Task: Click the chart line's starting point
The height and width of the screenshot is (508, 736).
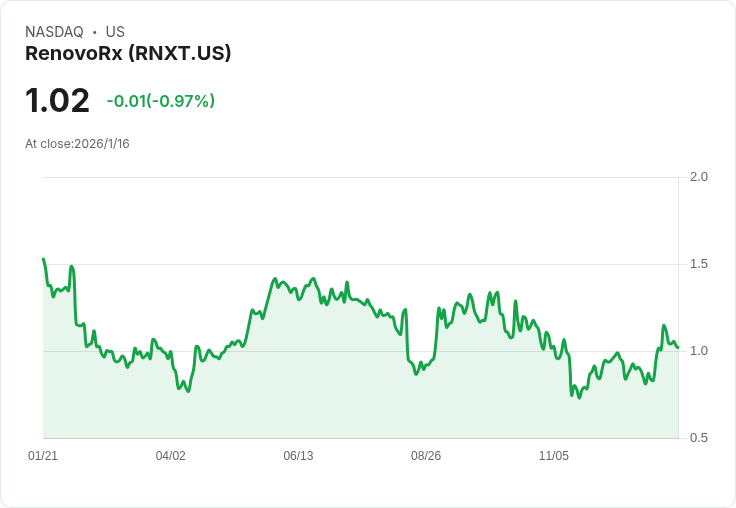Action: click(43, 259)
